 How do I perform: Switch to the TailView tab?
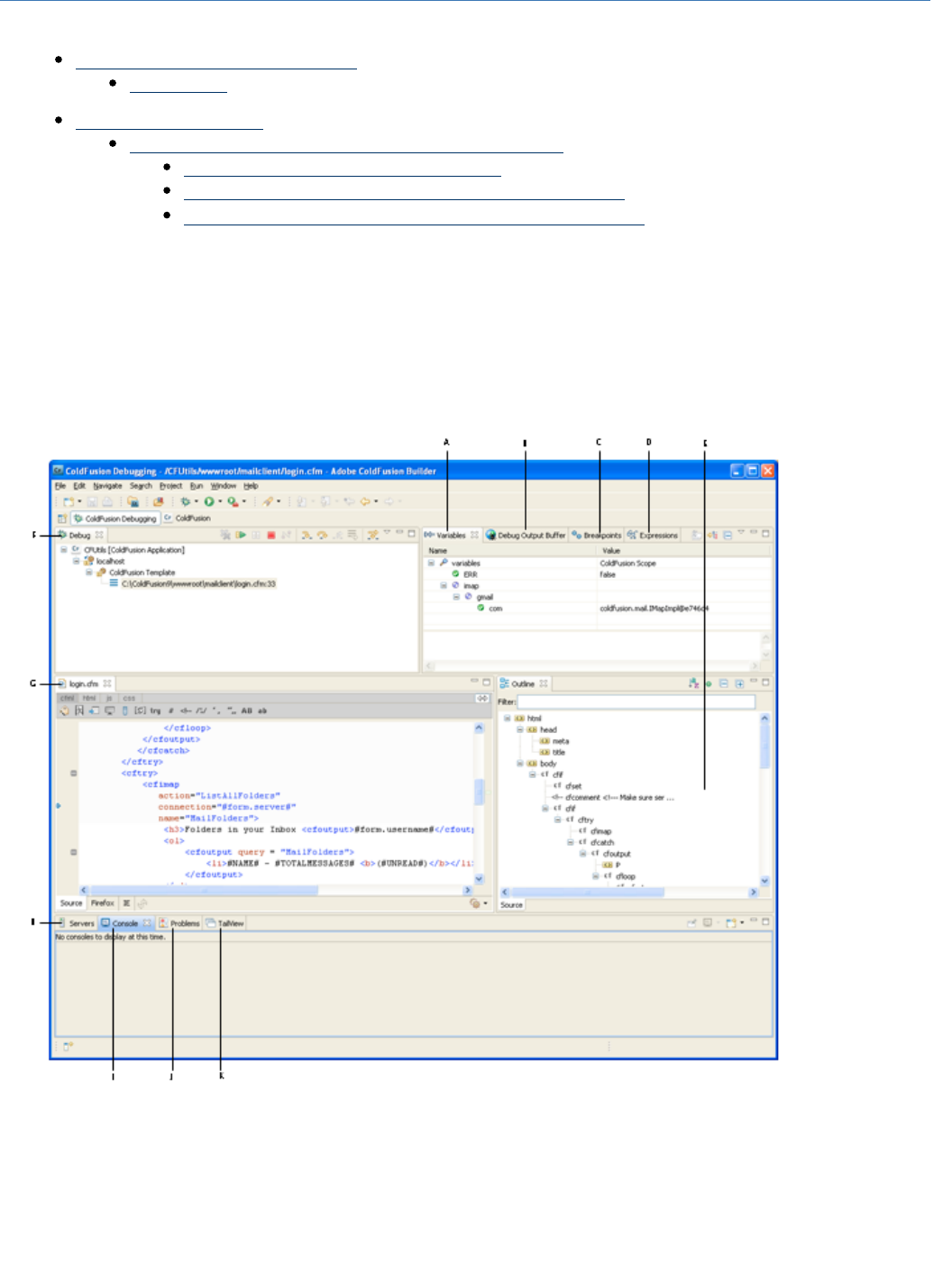click(x=224, y=923)
